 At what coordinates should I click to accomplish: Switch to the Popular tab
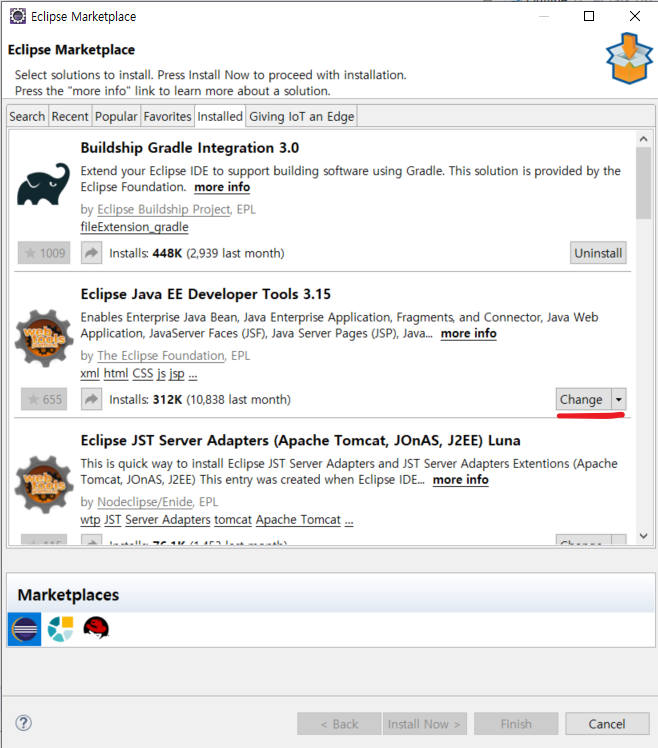116,116
